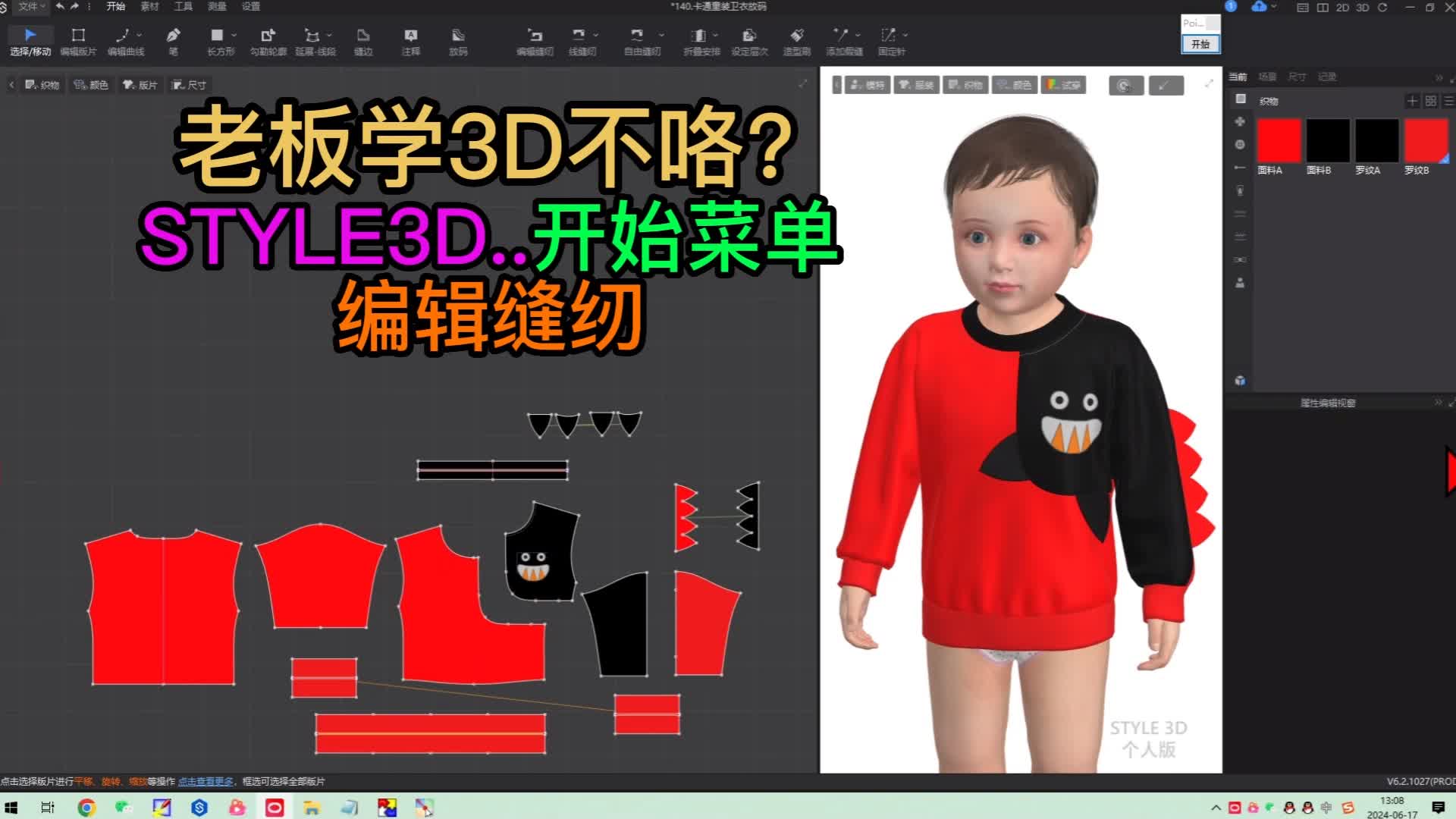
Task: Collapse the 属性编辑视窗 panel
Action: coord(1438,403)
